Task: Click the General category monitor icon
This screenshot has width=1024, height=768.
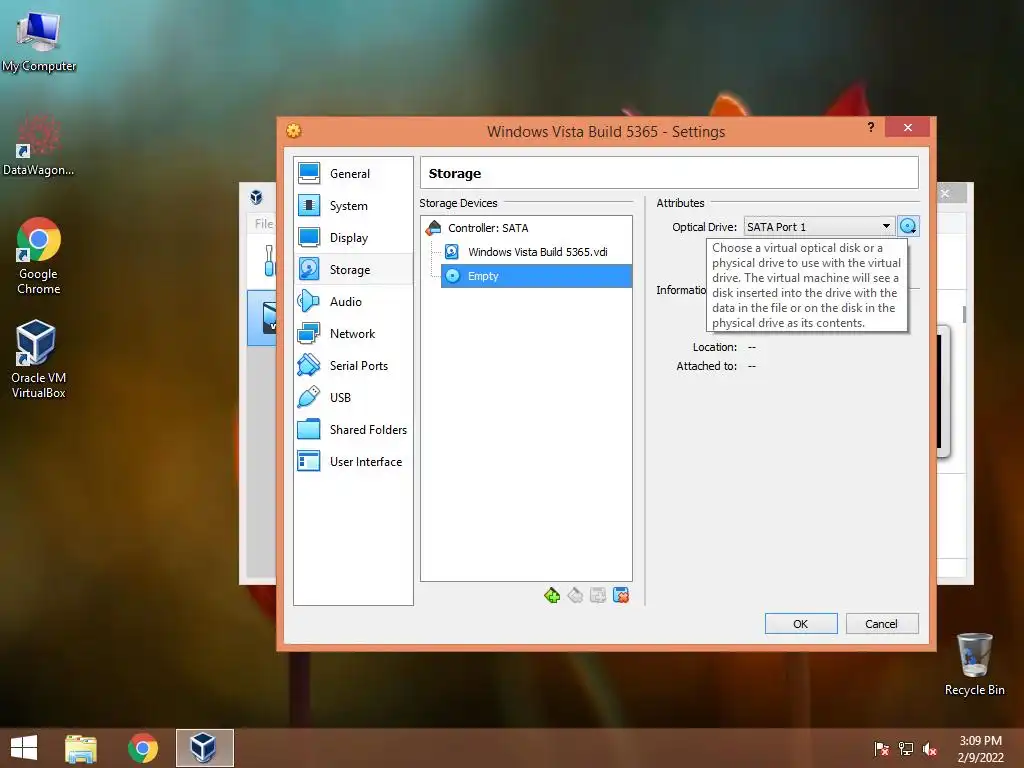Action: pos(309,173)
